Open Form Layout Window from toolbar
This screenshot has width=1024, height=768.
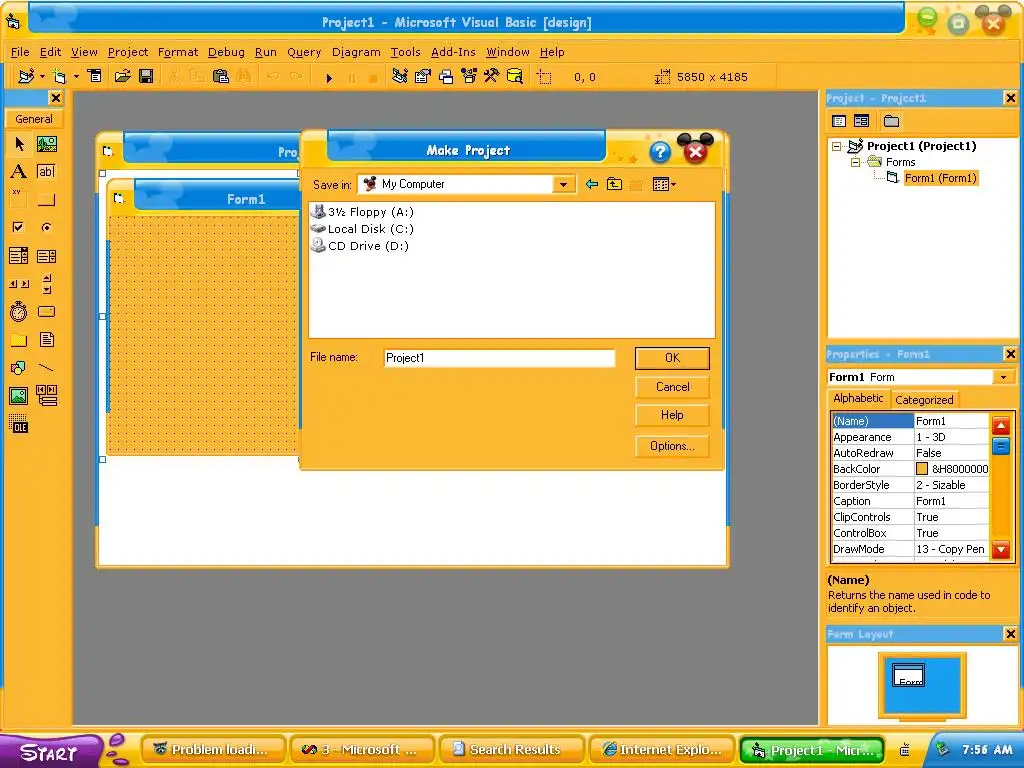click(446, 76)
